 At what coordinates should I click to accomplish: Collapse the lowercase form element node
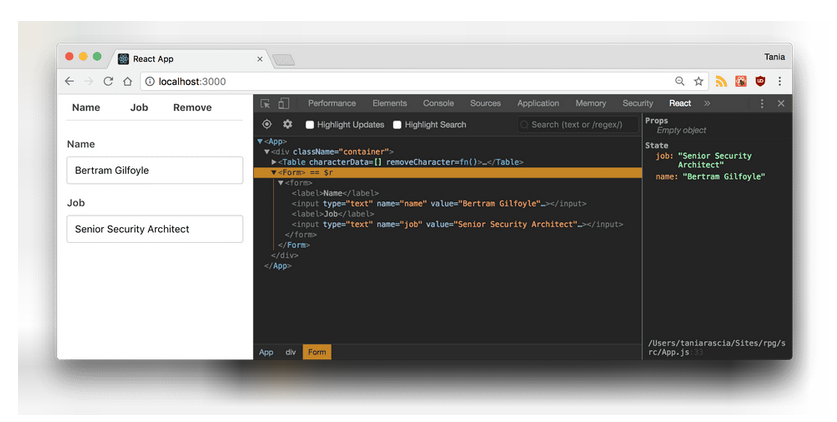pyautogui.click(x=281, y=182)
